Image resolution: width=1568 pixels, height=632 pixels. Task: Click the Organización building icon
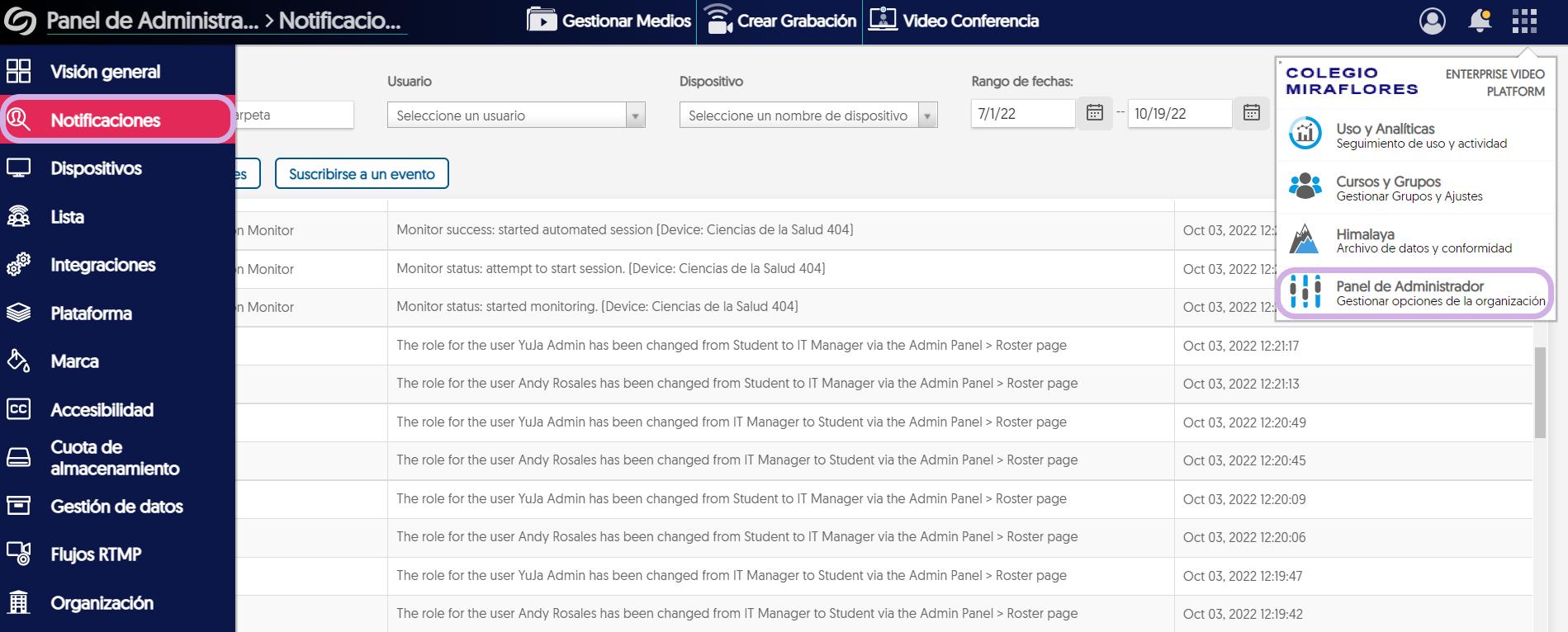click(19, 603)
